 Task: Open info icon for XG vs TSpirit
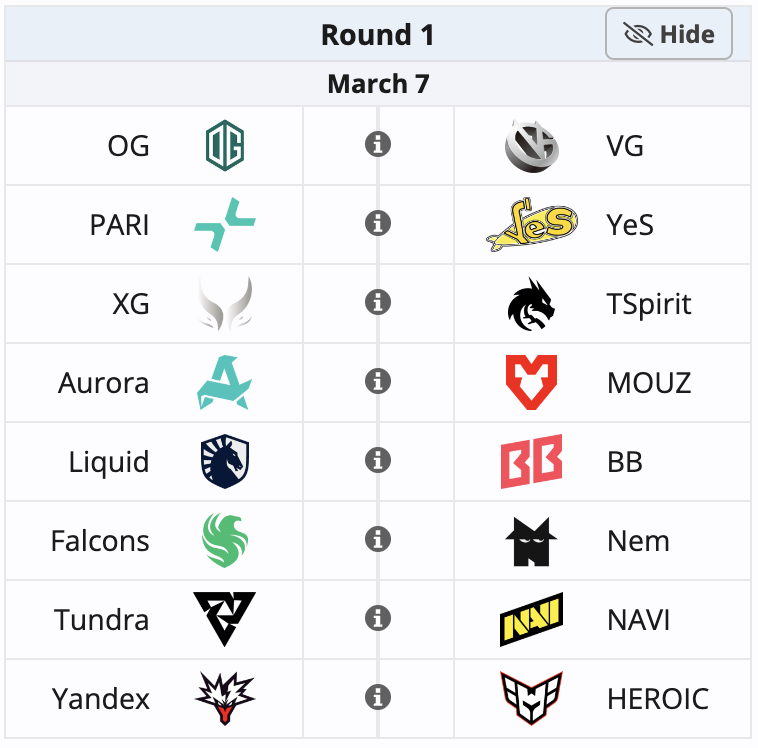click(377, 302)
